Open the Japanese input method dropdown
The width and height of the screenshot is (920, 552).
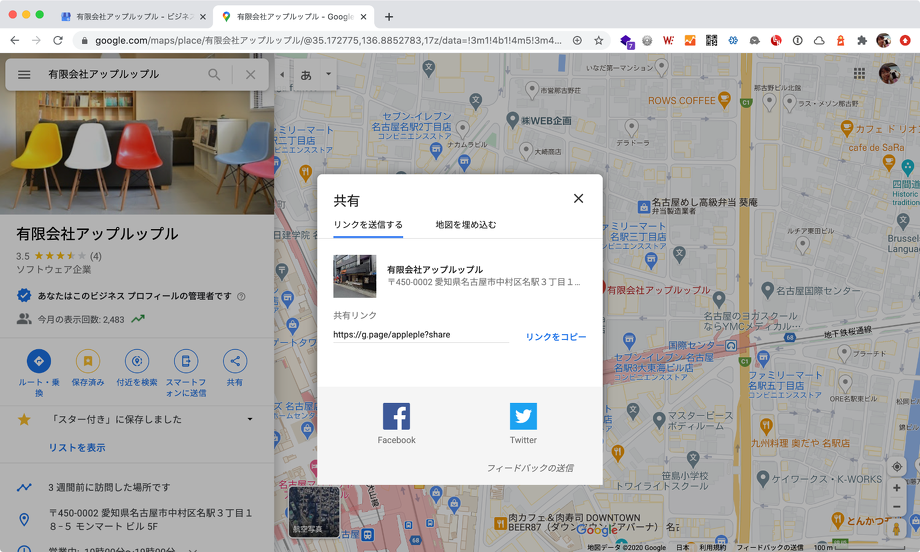pos(328,75)
